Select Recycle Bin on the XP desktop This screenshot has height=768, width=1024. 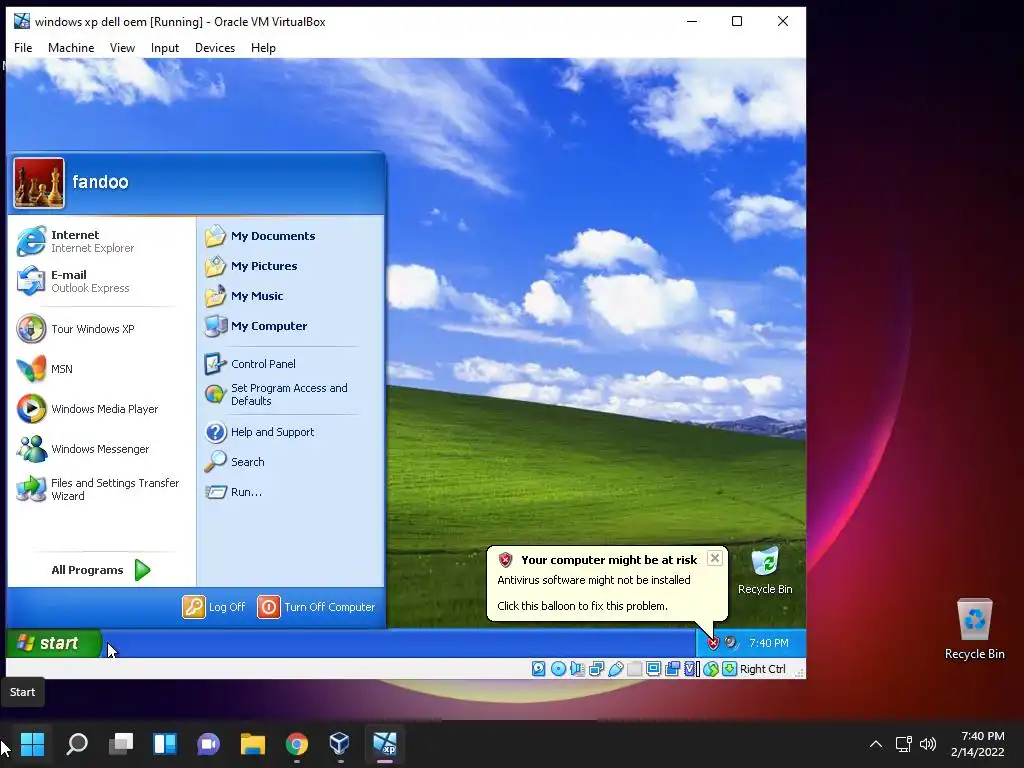click(765, 571)
